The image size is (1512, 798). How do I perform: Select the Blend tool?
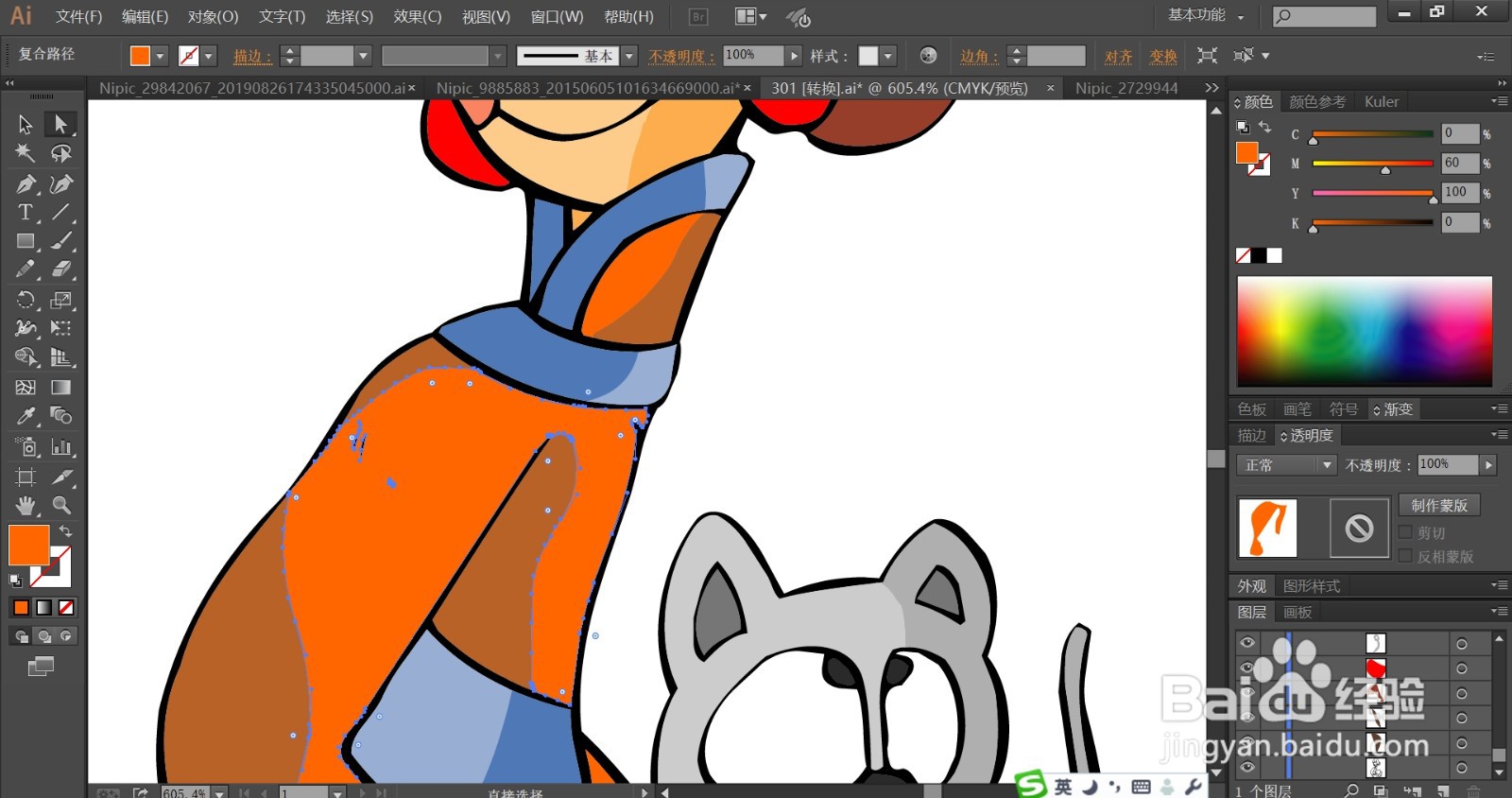(x=61, y=416)
